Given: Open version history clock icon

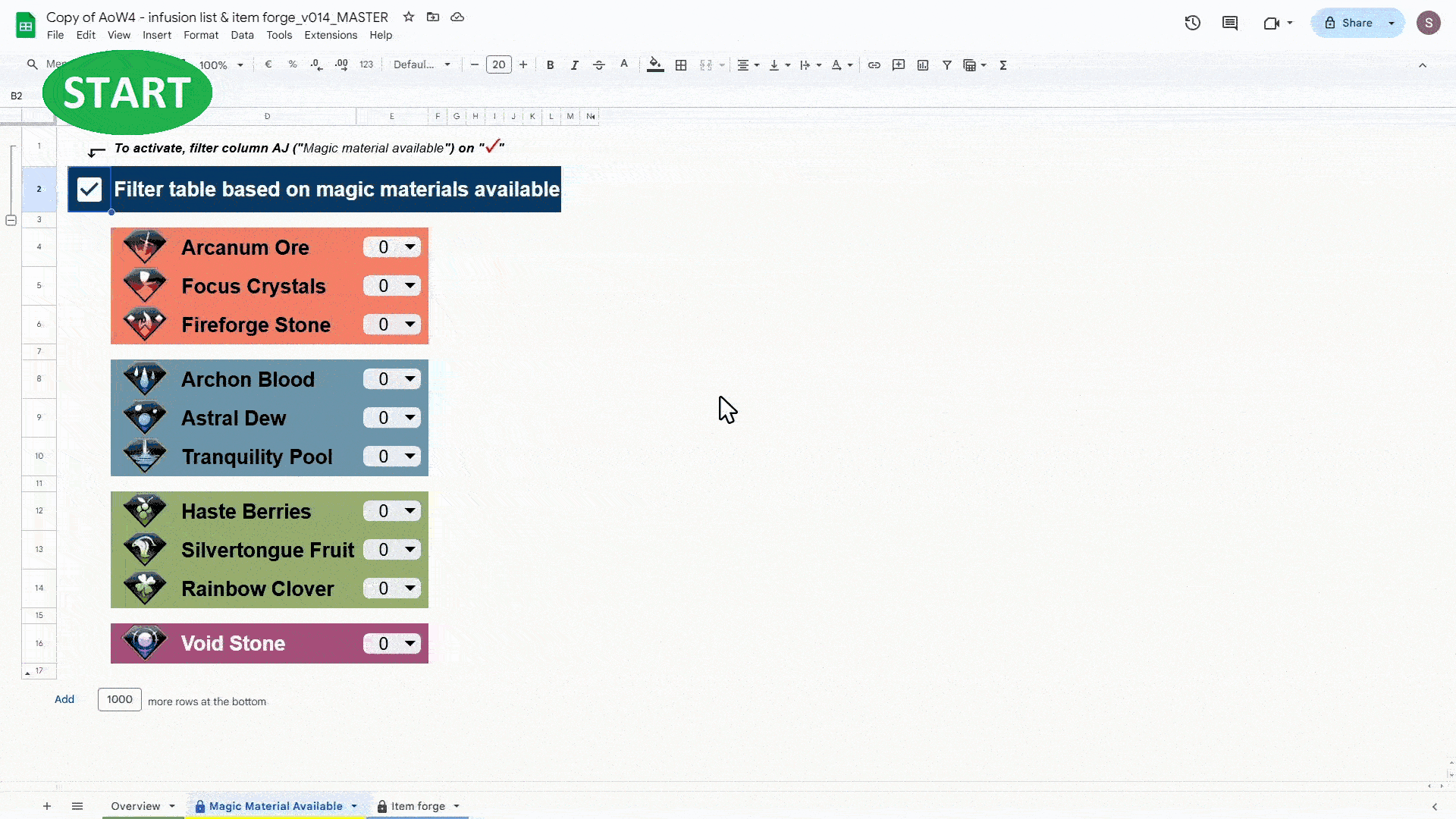Looking at the screenshot, I should tap(1193, 23).
